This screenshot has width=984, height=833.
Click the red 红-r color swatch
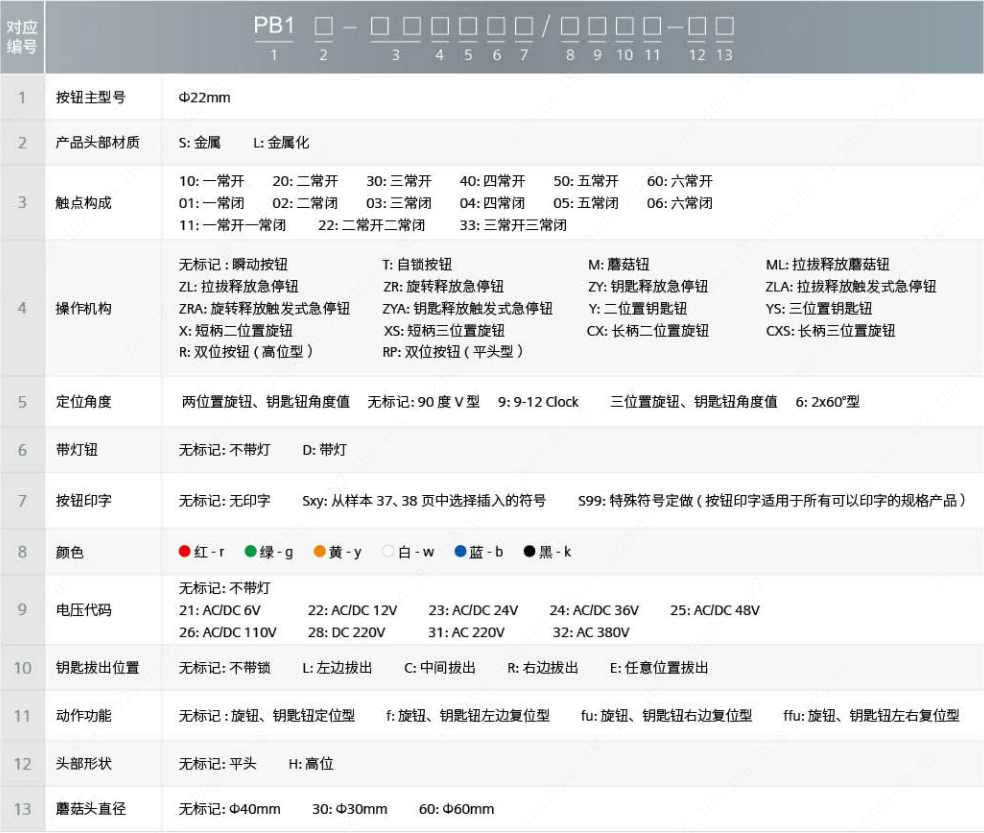pyautogui.click(x=185, y=551)
